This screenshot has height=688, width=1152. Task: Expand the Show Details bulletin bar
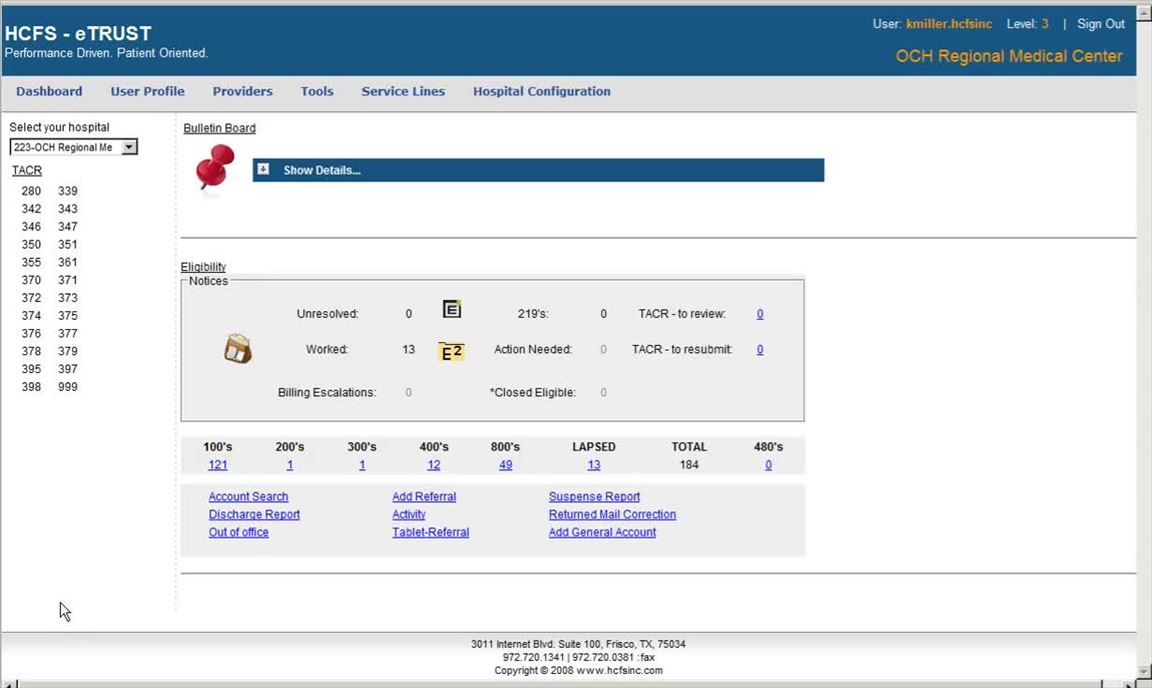click(538, 171)
